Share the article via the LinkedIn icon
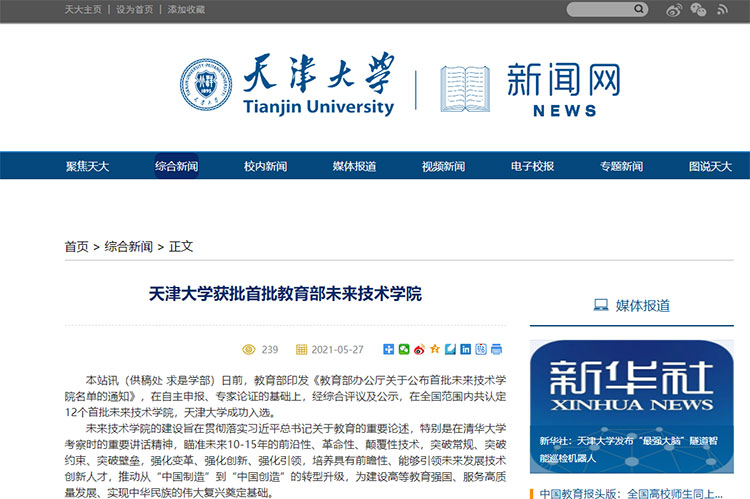 [x=465, y=349]
